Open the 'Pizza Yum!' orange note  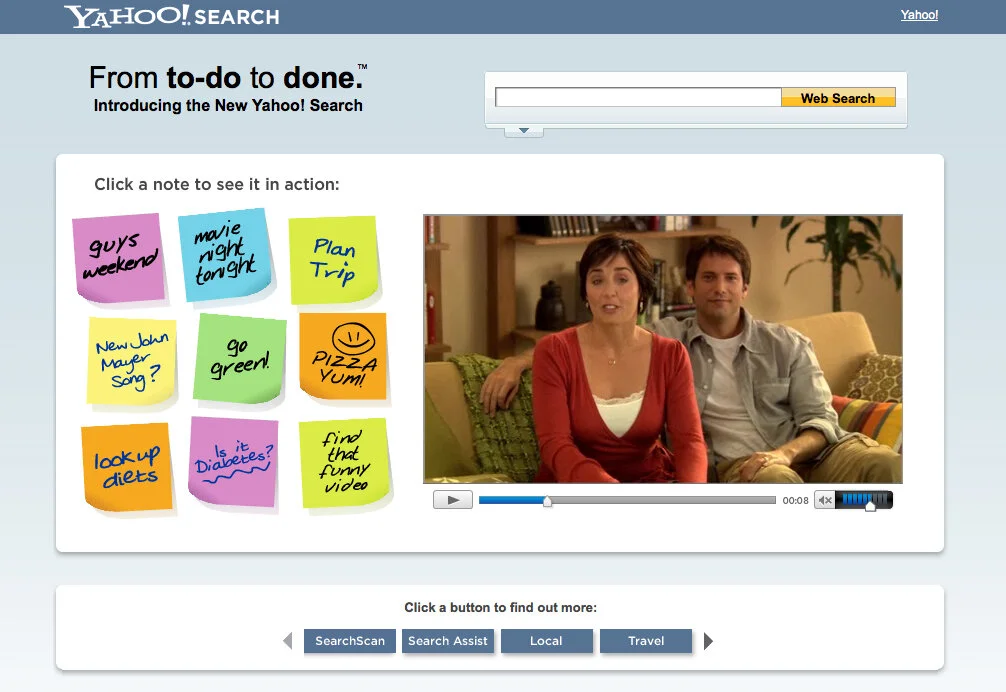point(343,357)
